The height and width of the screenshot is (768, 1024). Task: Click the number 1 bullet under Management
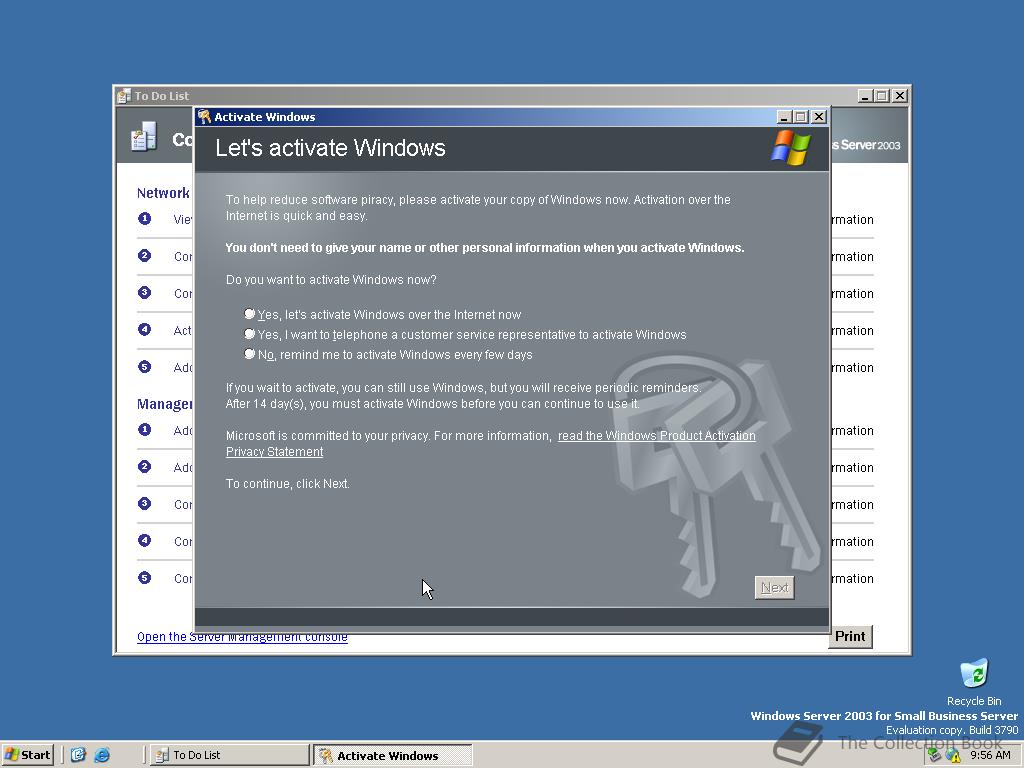click(144, 429)
